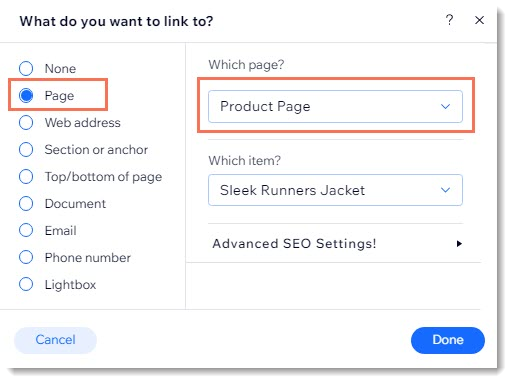
Task: Close the link dialog with X
Action: click(479, 20)
